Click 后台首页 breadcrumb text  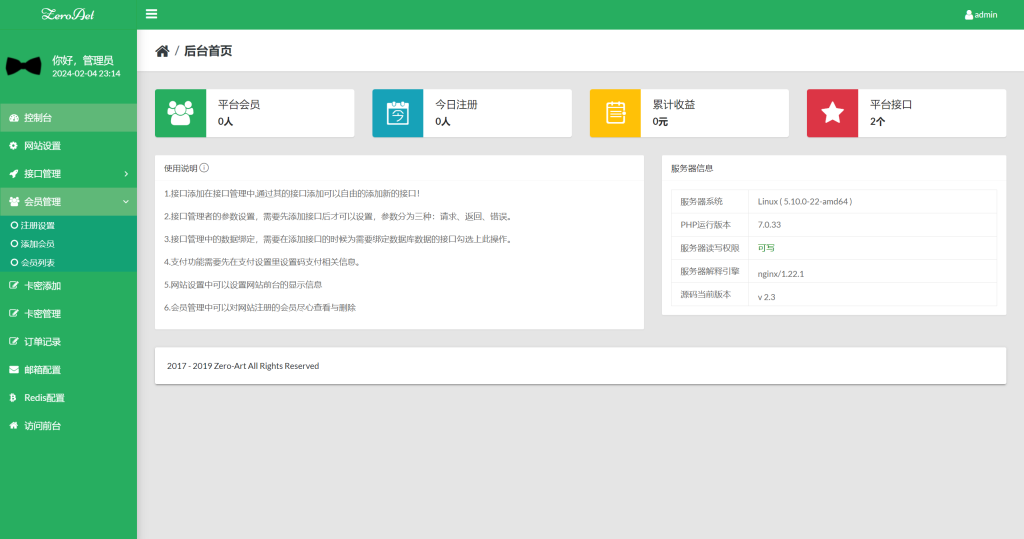point(208,51)
